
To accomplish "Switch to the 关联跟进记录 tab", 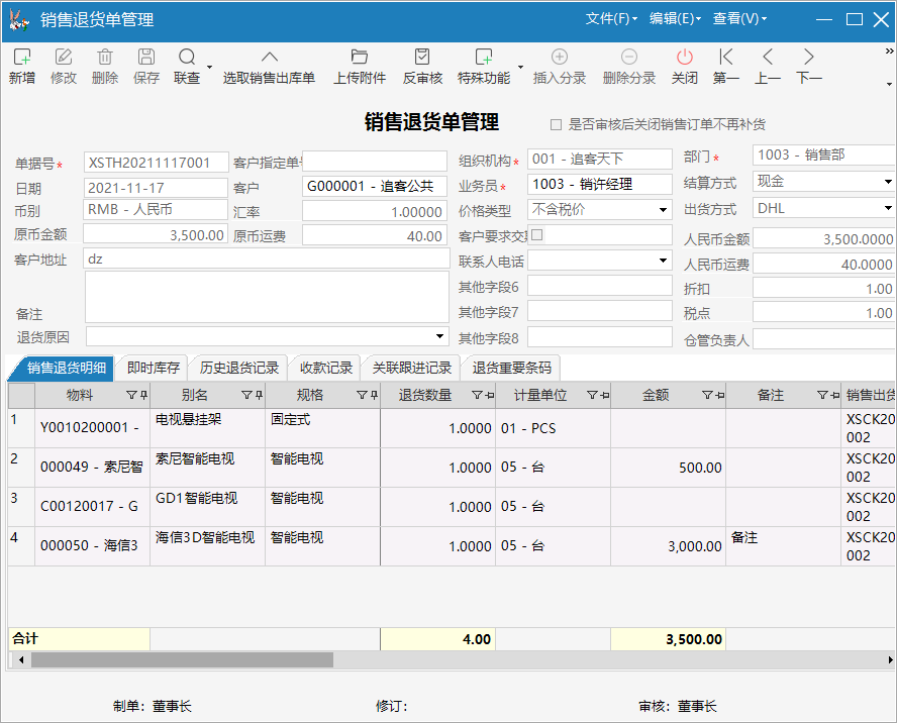I will (x=412, y=368).
